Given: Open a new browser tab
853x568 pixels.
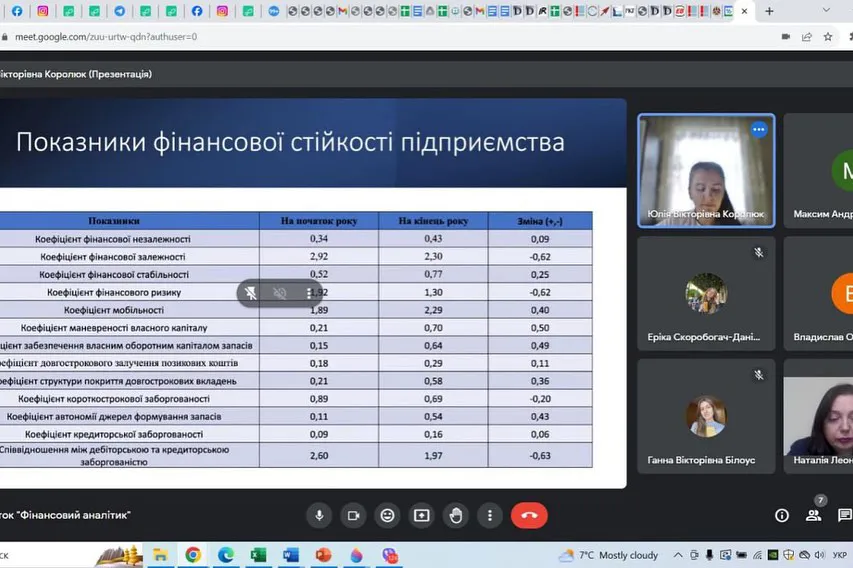Looking at the screenshot, I should [x=769, y=11].
